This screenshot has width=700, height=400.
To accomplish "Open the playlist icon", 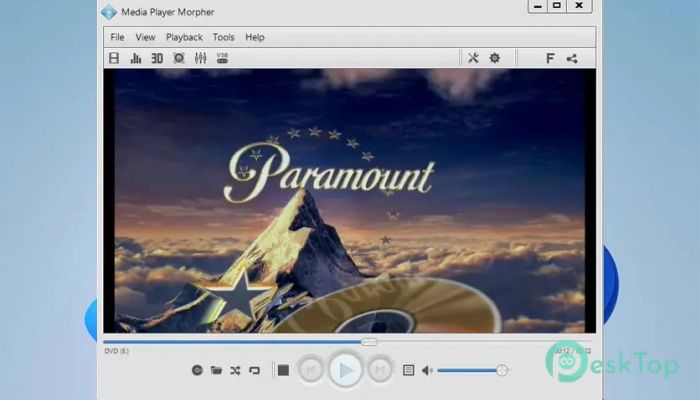I will (408, 370).
